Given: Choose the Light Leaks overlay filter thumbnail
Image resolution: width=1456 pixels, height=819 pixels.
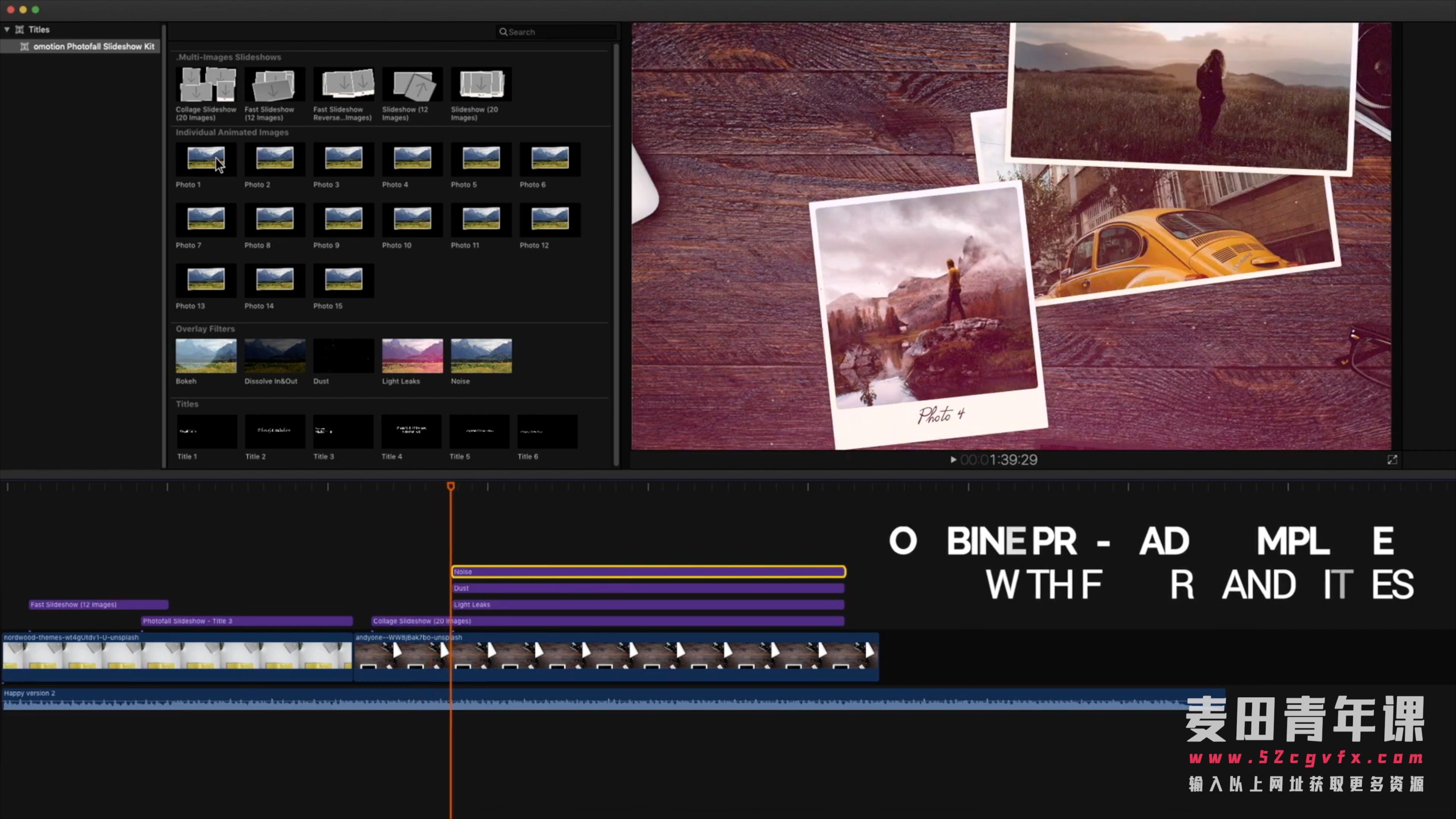Looking at the screenshot, I should point(413,356).
